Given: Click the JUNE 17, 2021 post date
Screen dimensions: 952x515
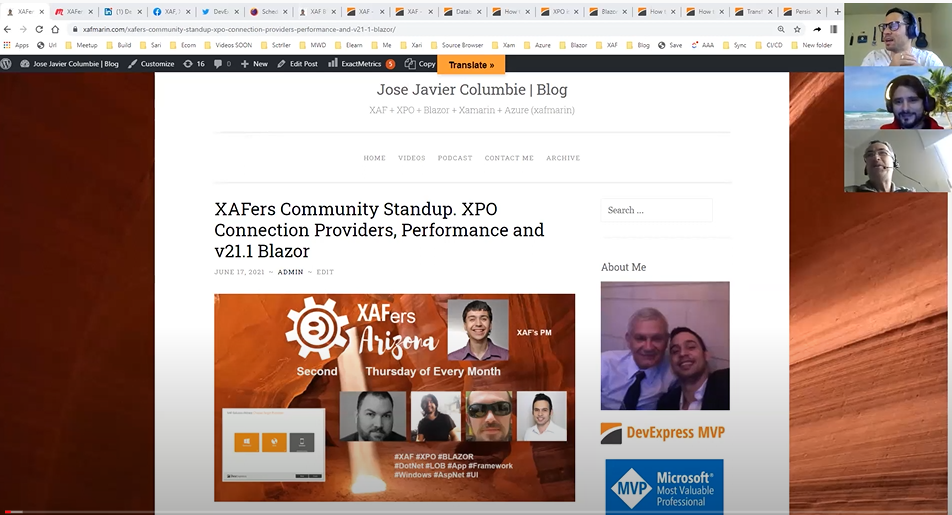Looking at the screenshot, I should (239, 272).
